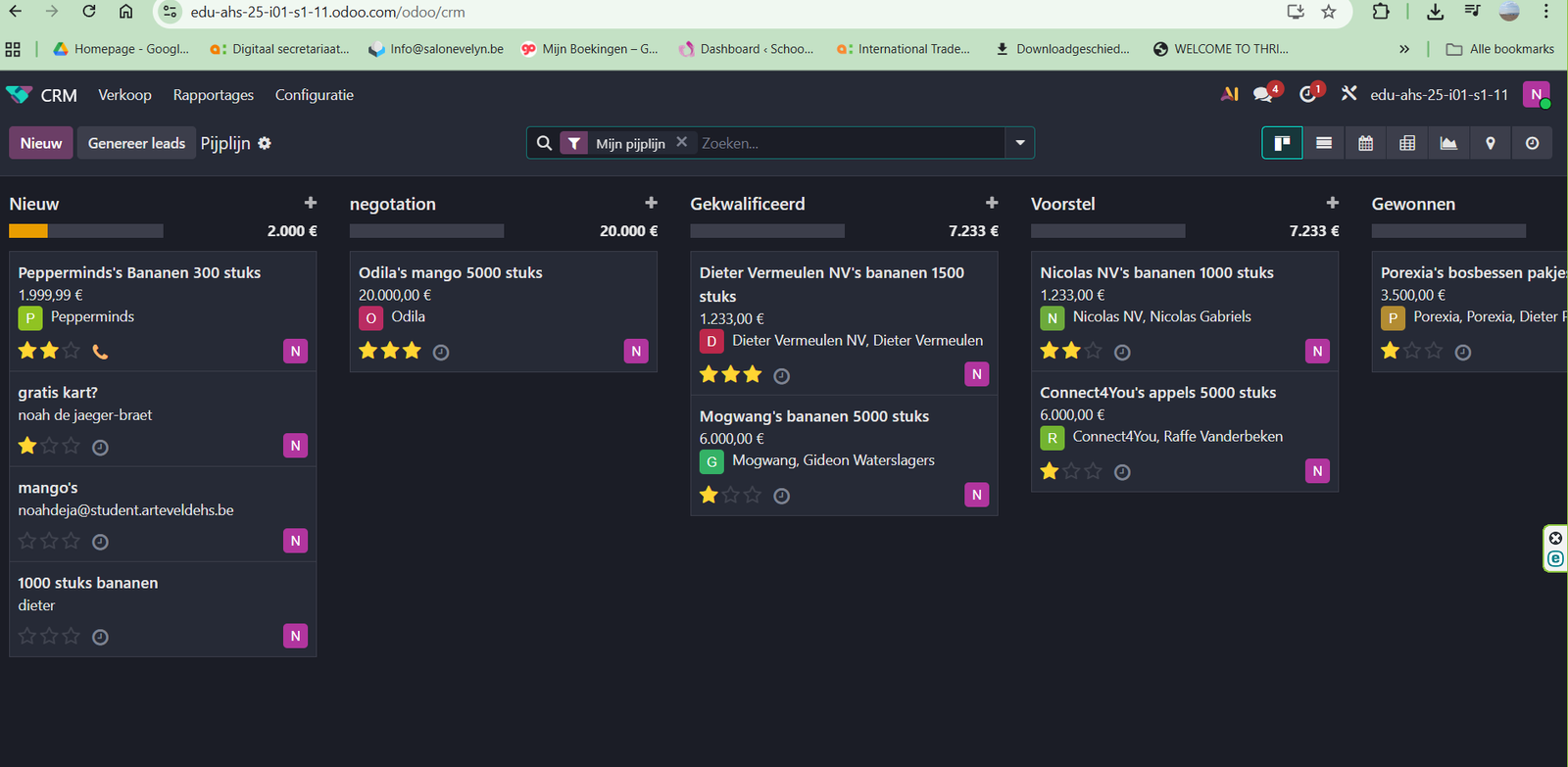Switch to the list view icon
Viewport: 1568px width, 767px height.
[1324, 143]
